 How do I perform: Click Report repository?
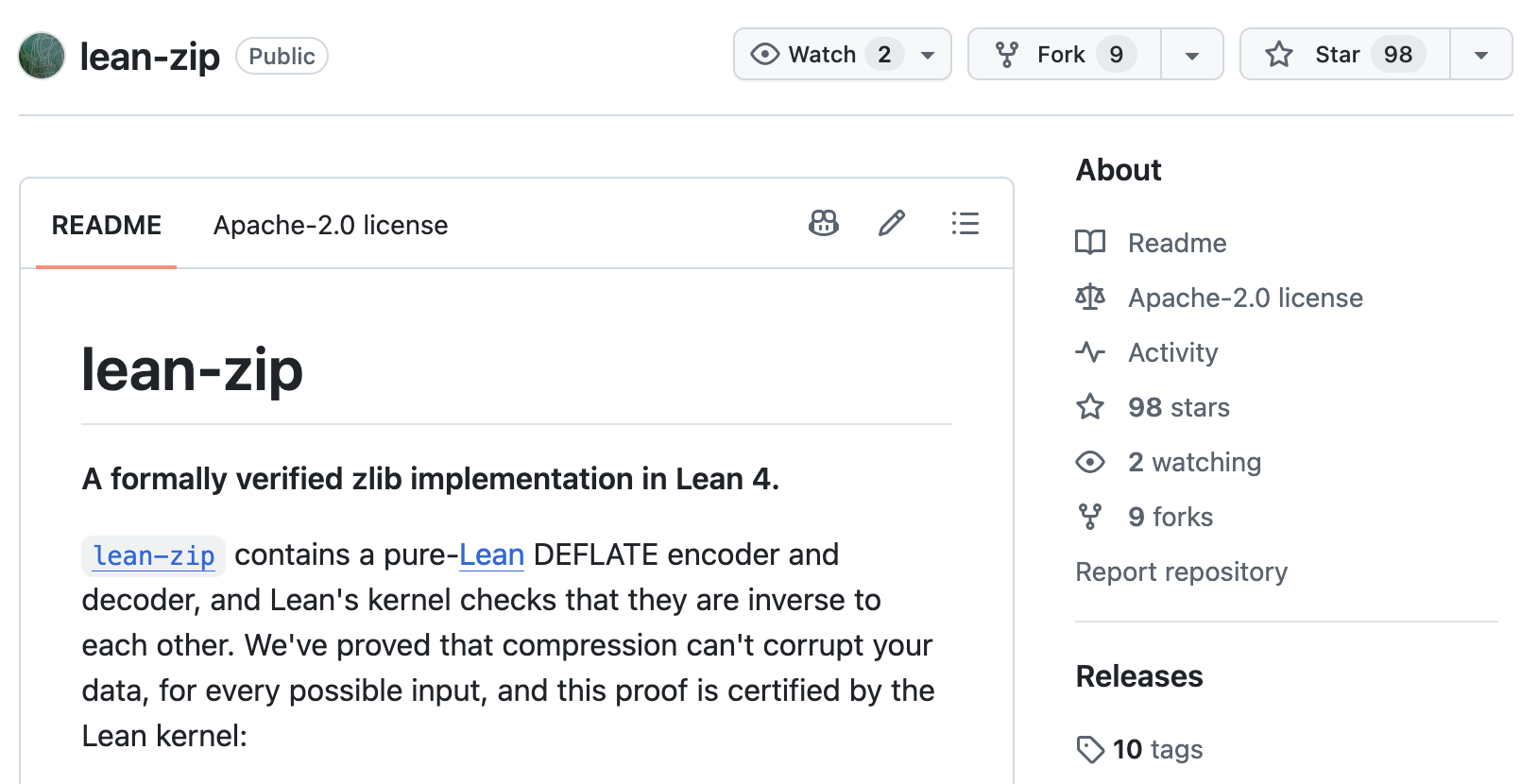(1182, 571)
